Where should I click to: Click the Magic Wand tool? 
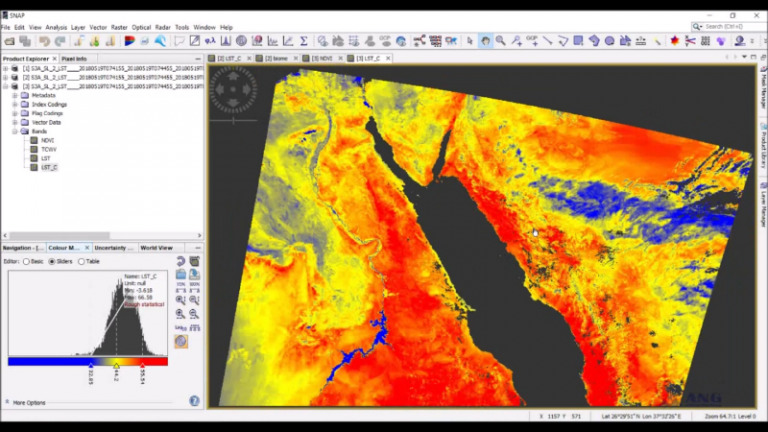pos(657,41)
